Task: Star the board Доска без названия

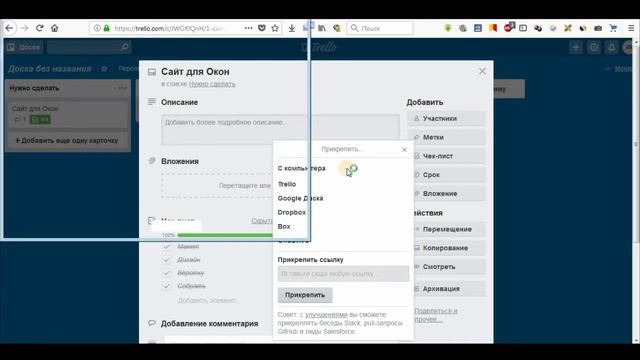Action: 104,69
